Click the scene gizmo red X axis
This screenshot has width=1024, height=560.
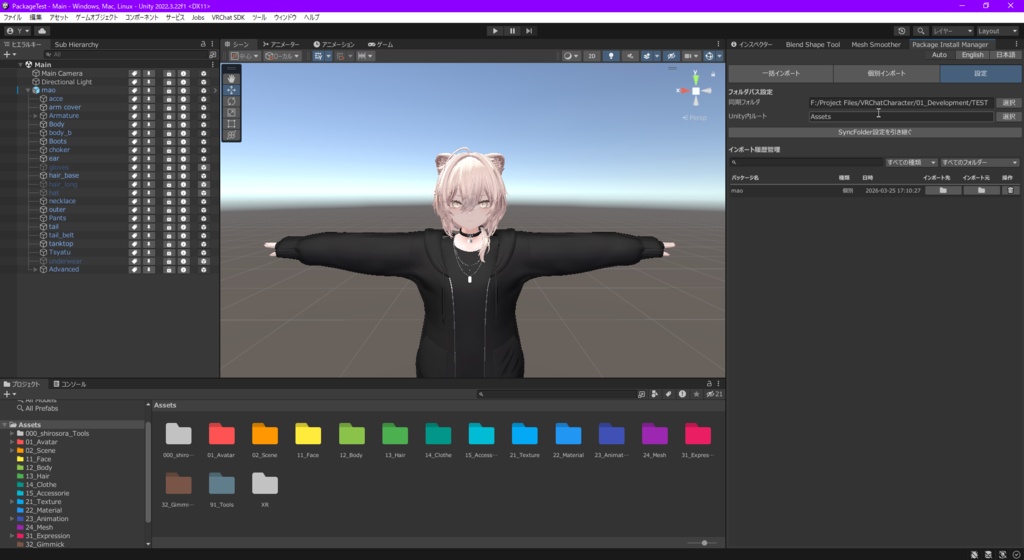683,91
